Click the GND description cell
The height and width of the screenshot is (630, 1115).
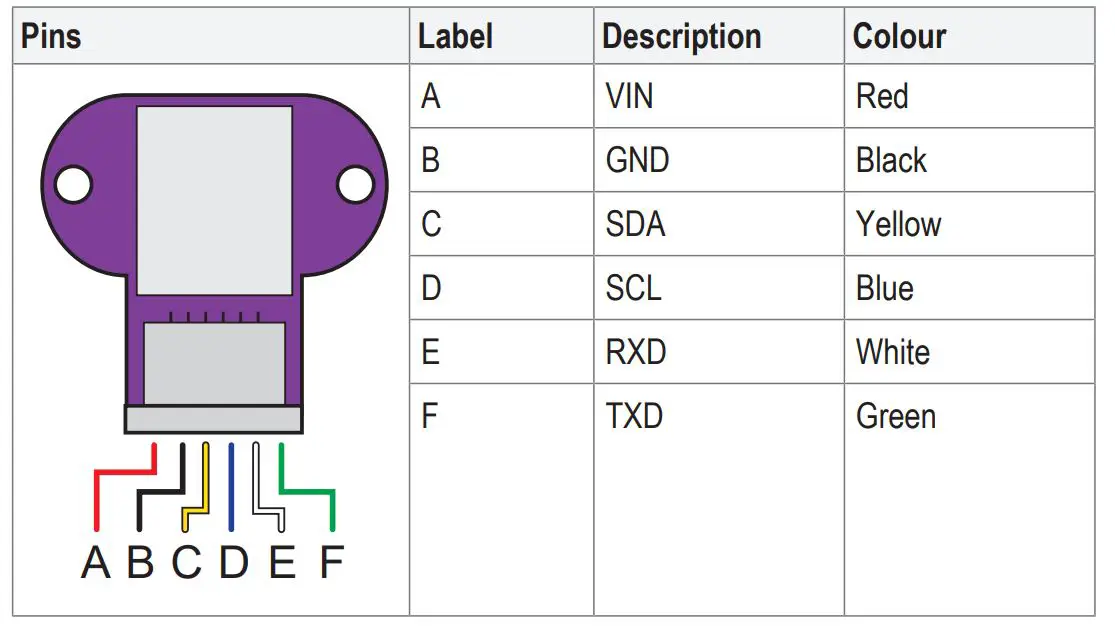pyautogui.click(x=637, y=160)
